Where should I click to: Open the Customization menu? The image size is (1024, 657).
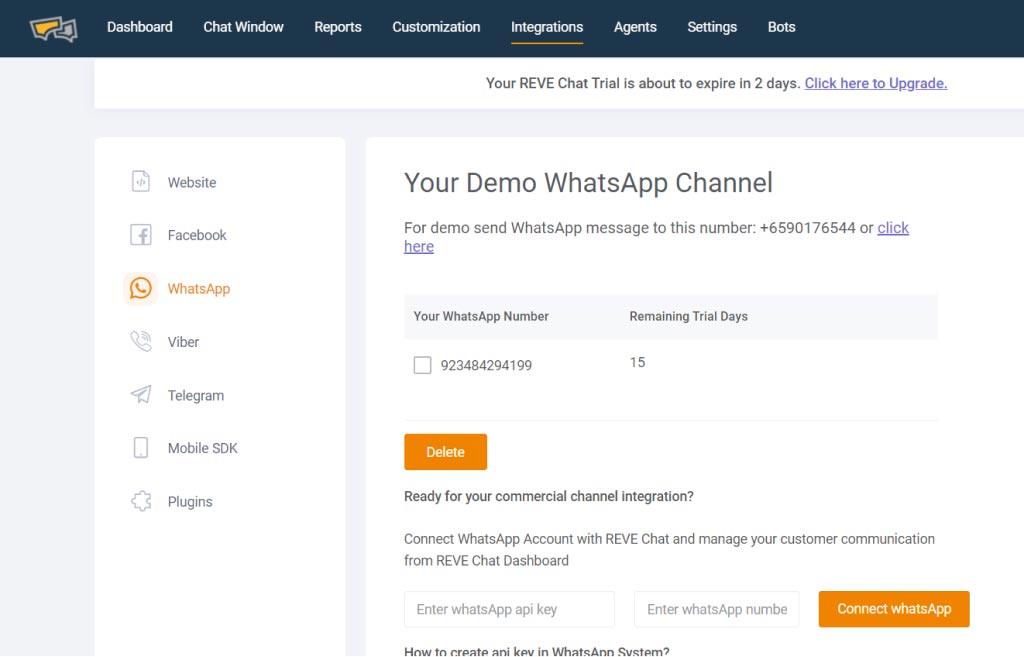436,27
